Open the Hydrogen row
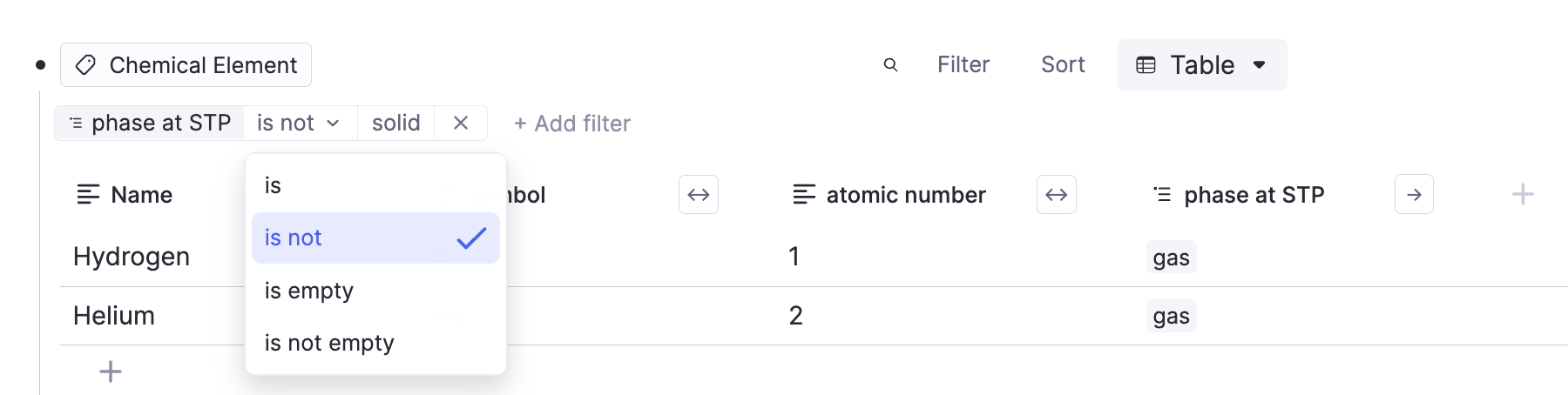The width and height of the screenshot is (1568, 395). pyautogui.click(x=132, y=257)
